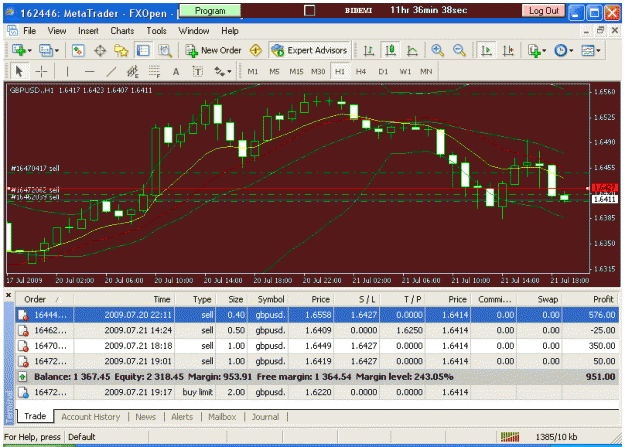This screenshot has width=625, height=447.
Task: Select the text label tool
Action: coord(198,71)
